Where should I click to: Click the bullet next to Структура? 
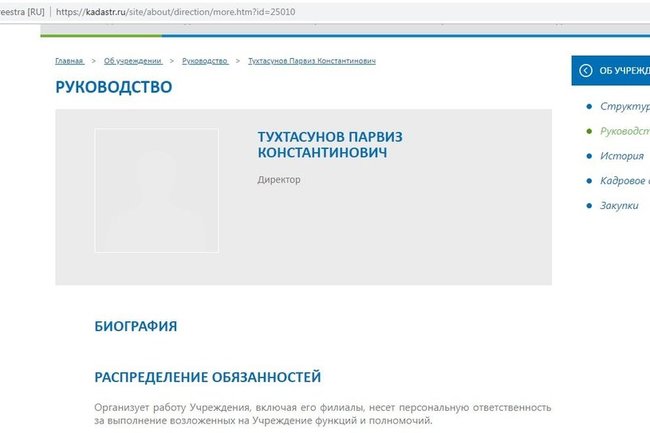587,106
